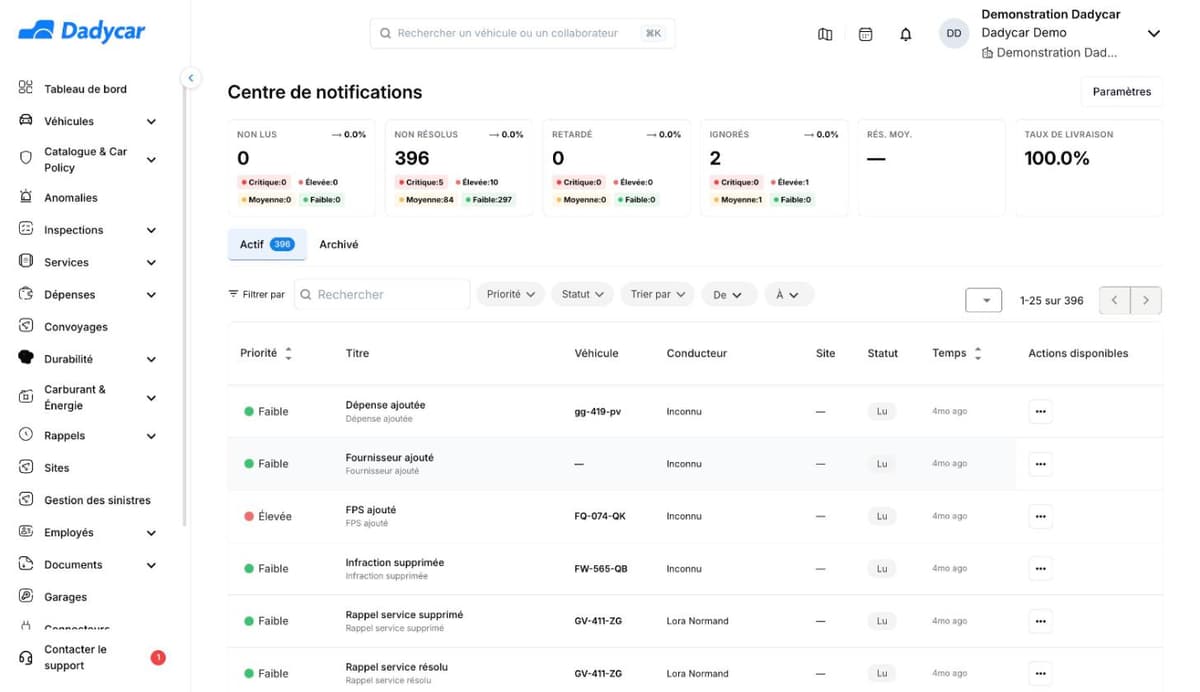The image size is (1200, 692).
Task: Click the TAUX DE LIVRAISON 100.0% card
Action: pyautogui.click(x=1089, y=168)
